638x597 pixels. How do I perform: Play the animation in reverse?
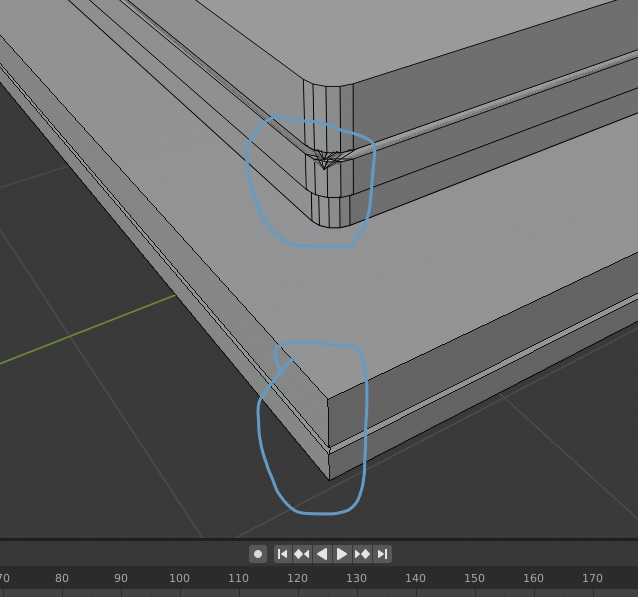click(x=322, y=554)
